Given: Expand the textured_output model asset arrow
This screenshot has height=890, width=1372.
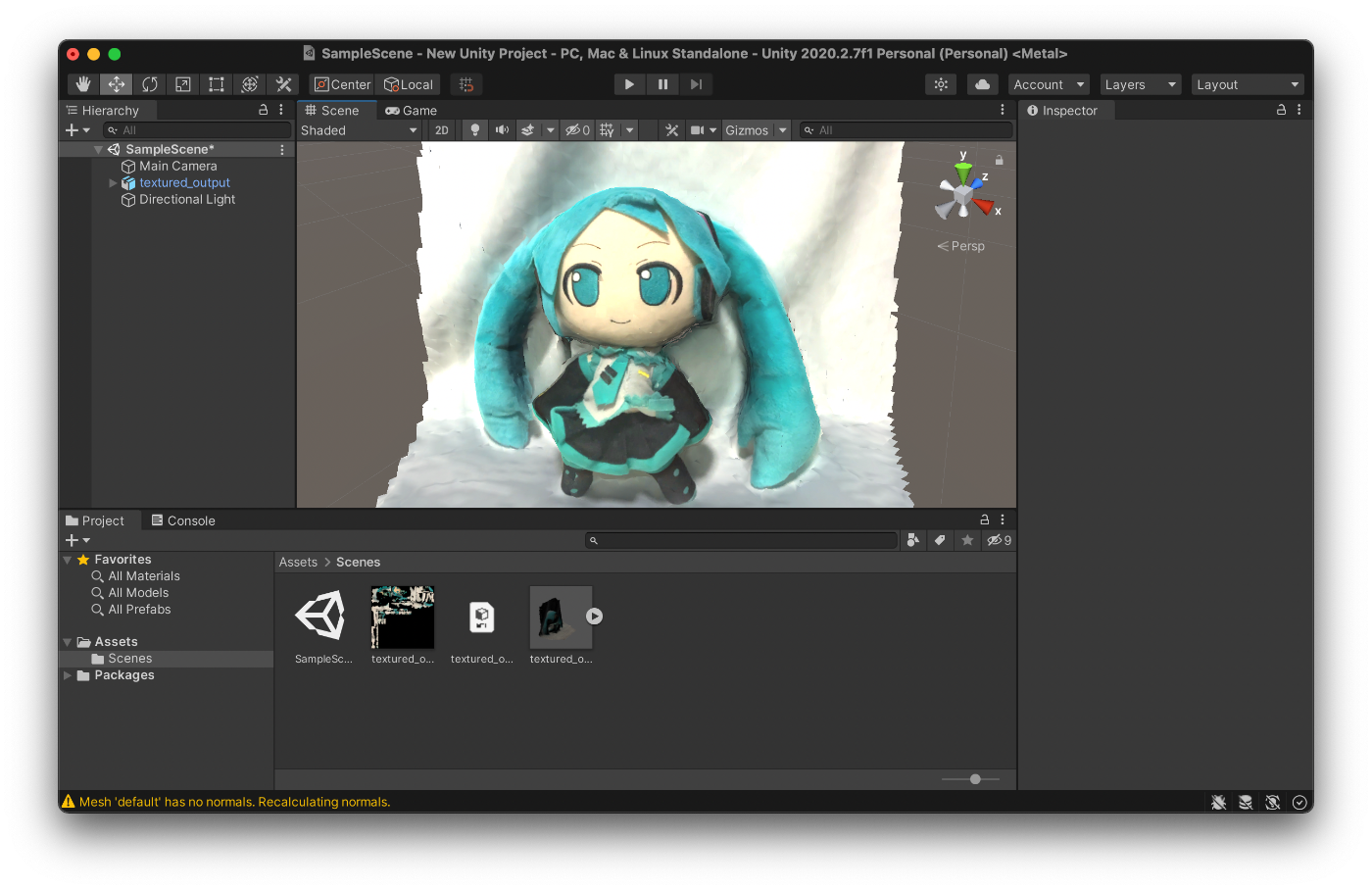Looking at the screenshot, I should pos(595,617).
